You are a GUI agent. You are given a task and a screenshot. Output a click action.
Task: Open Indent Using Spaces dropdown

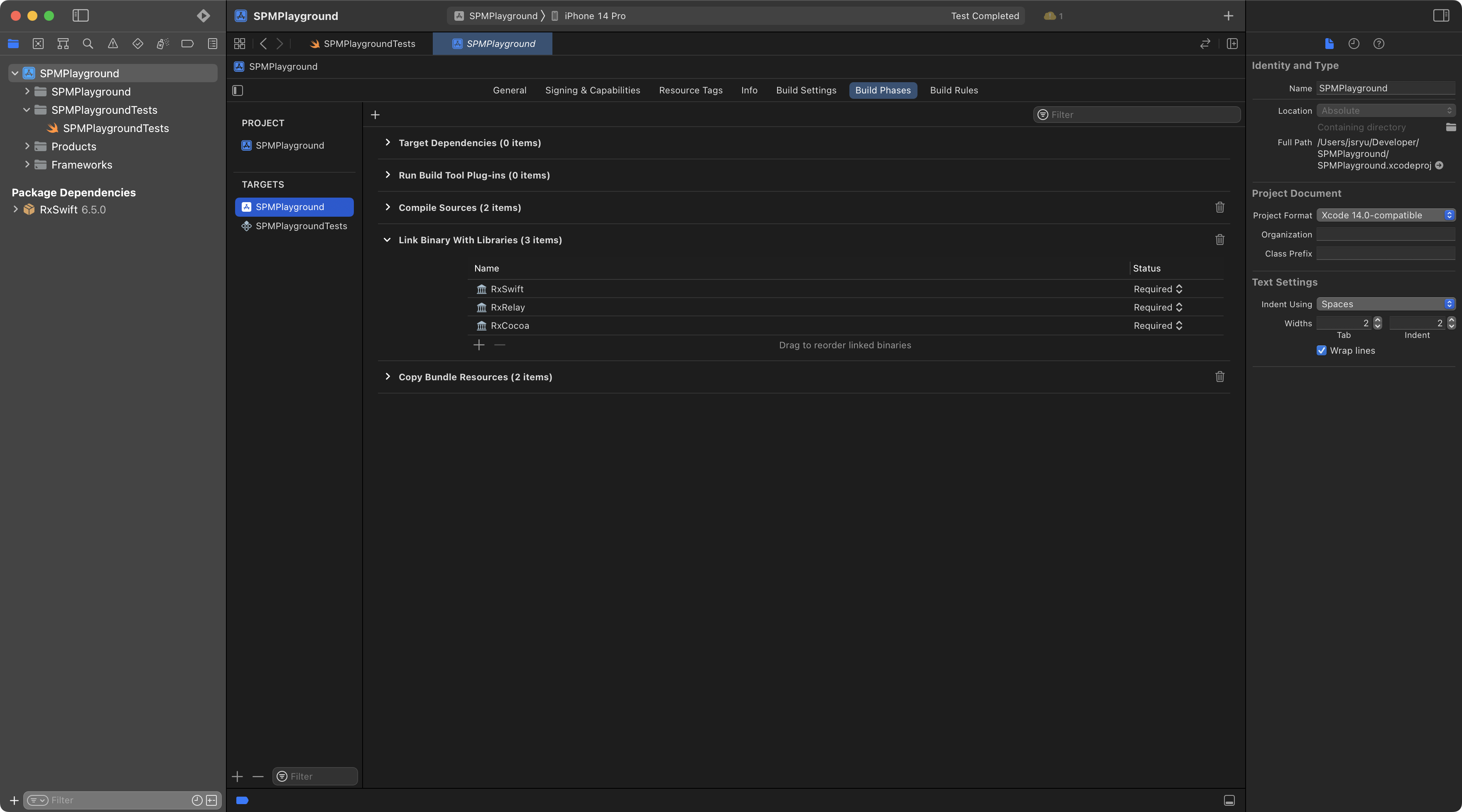[x=1386, y=304]
